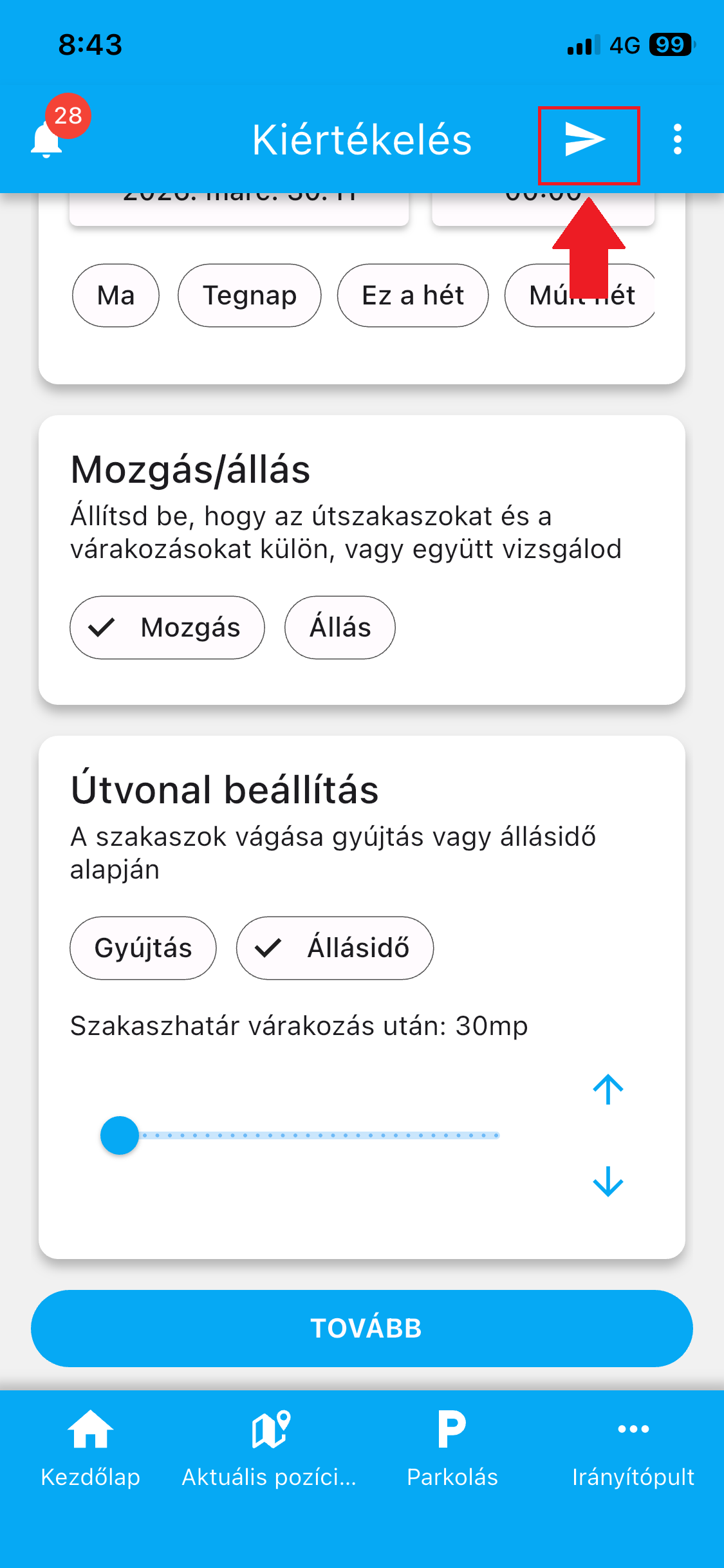Viewport: 724px width, 1568px height.
Task: Select the Gyújtás route option
Action: (x=143, y=948)
